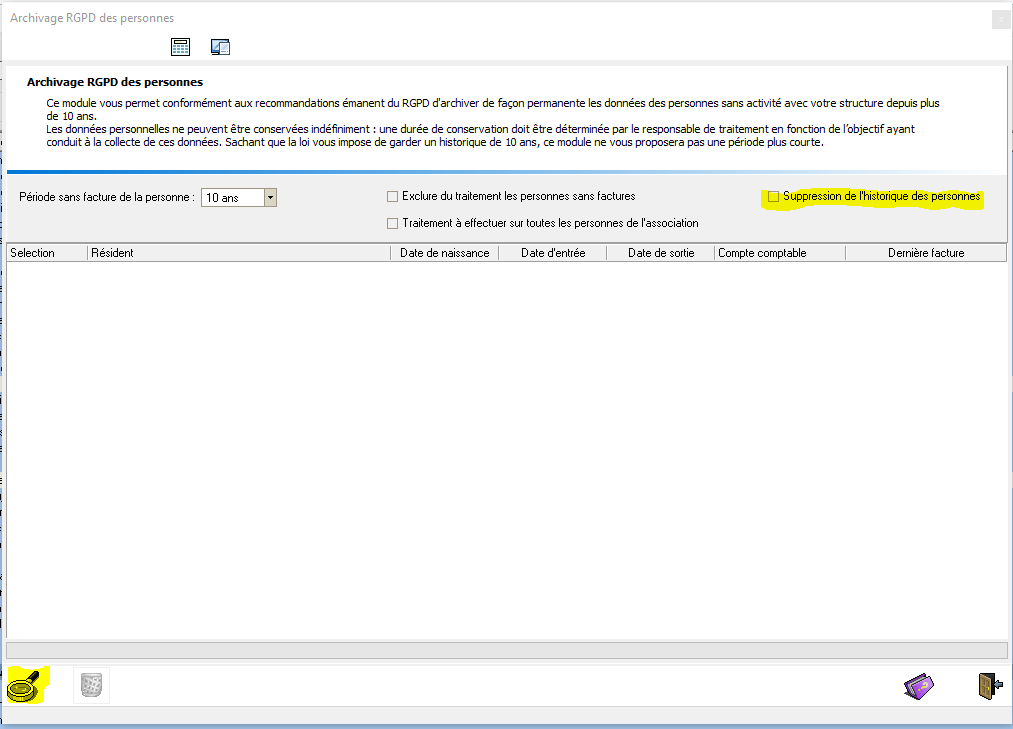Click the calculator icon in the top toolbar
Viewport: 1013px width, 729px height.
point(180,47)
